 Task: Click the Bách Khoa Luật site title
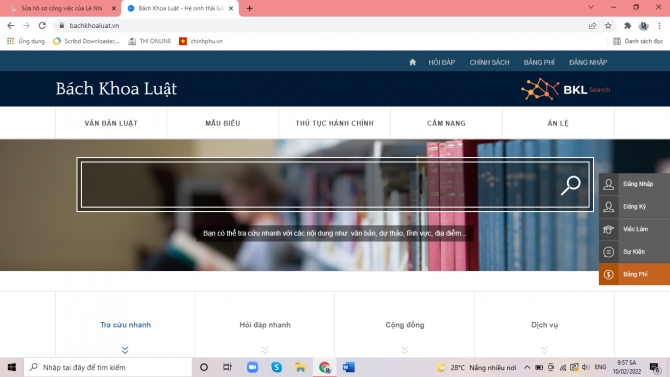coord(116,89)
